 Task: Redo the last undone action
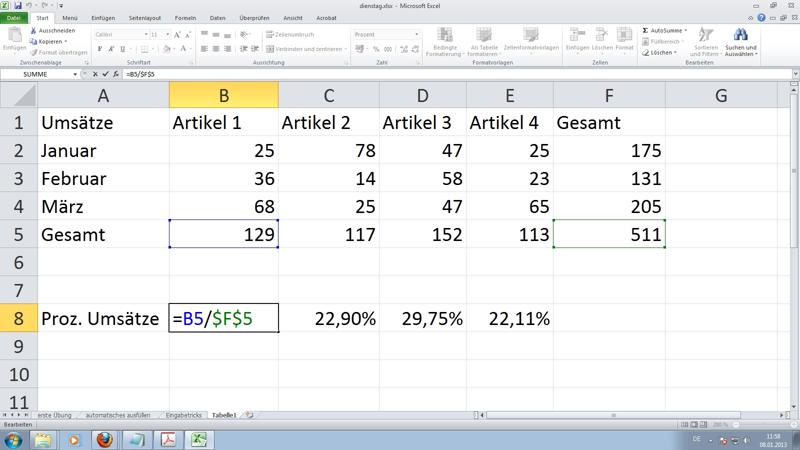point(44,6)
